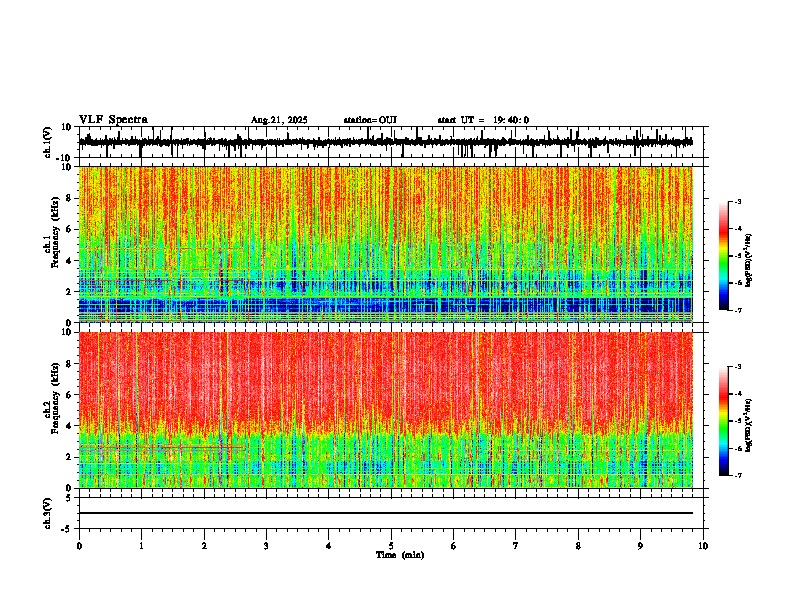792x612 pixels.
Task: Click the "5" volt tick on ch.3(V) axis
Action: 69,498
